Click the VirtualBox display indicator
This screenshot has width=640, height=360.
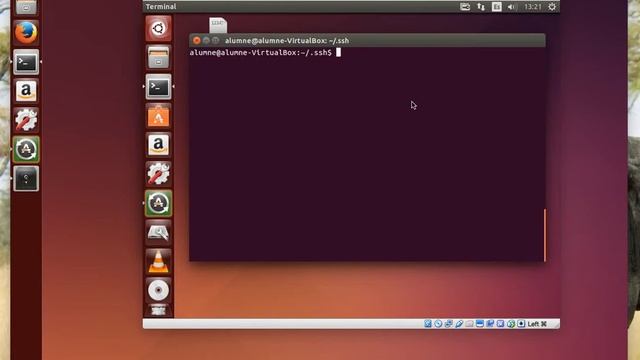pyautogui.click(x=480, y=324)
